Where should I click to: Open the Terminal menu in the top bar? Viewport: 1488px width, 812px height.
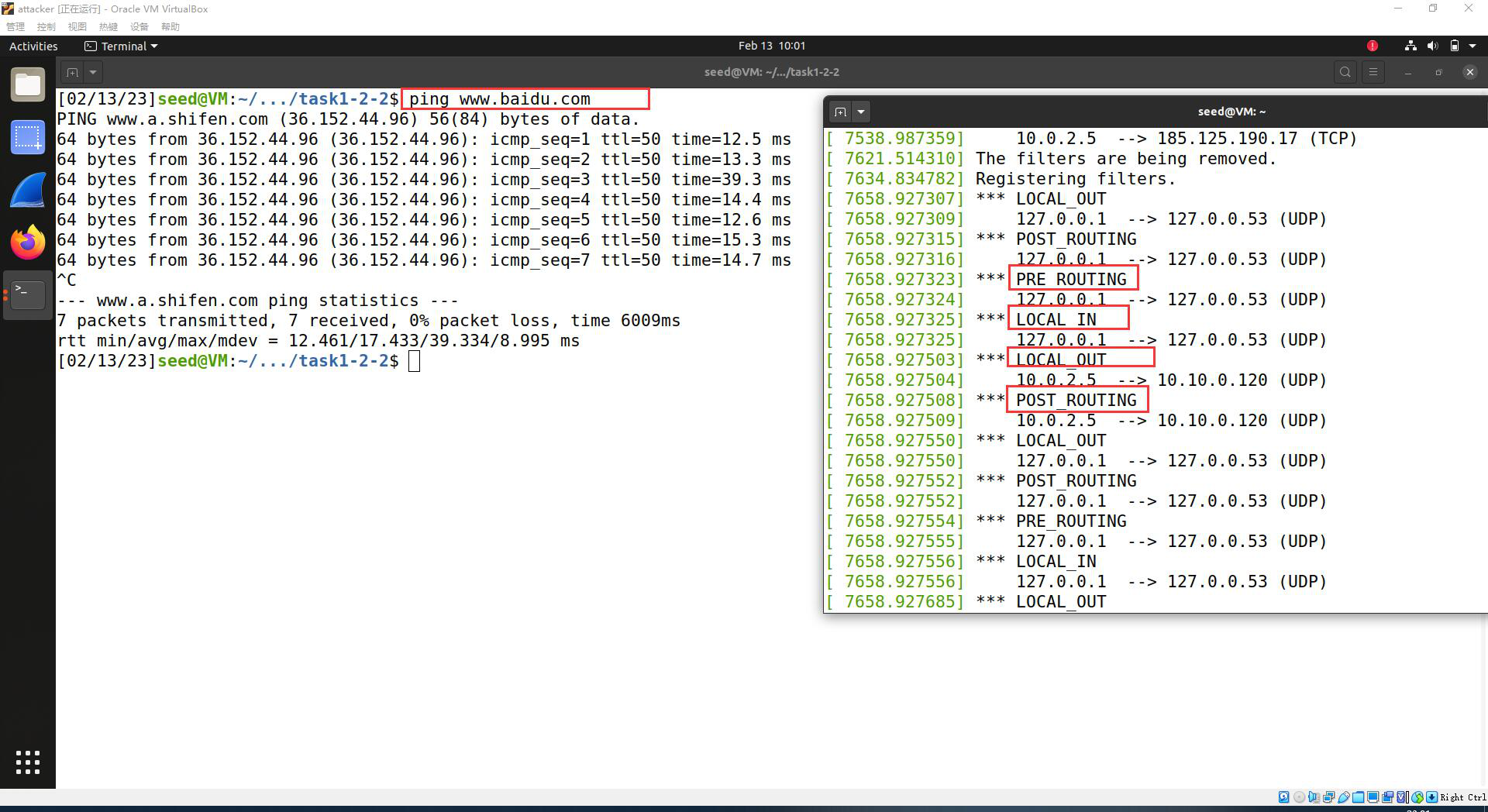pos(120,46)
